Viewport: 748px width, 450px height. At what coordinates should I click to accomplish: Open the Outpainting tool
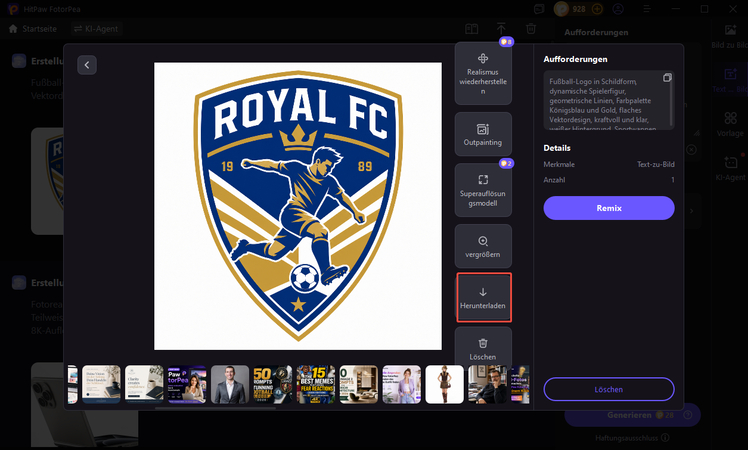pos(483,135)
